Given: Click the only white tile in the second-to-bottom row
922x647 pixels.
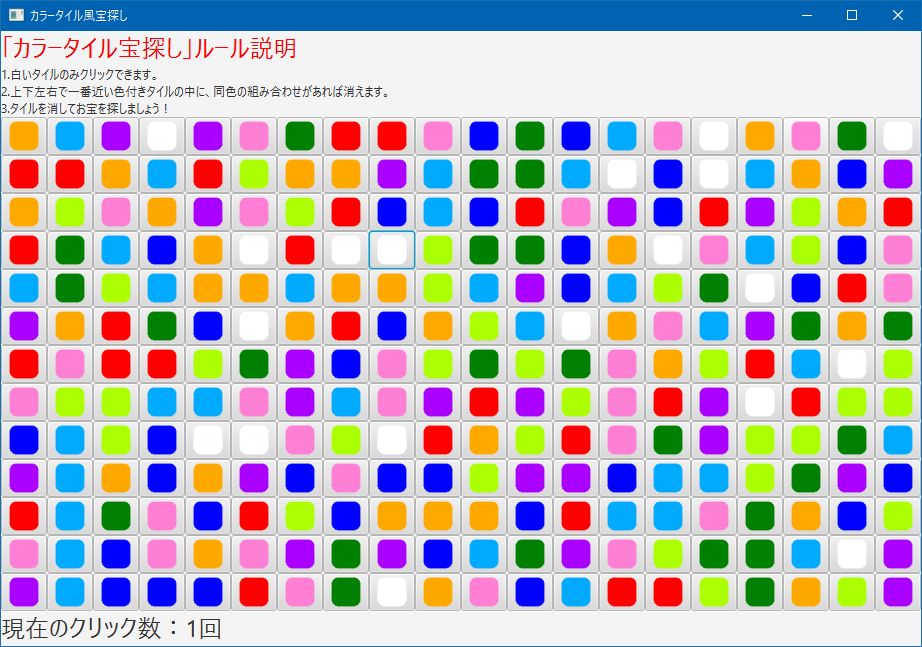Looking at the screenshot, I should 852,553.
